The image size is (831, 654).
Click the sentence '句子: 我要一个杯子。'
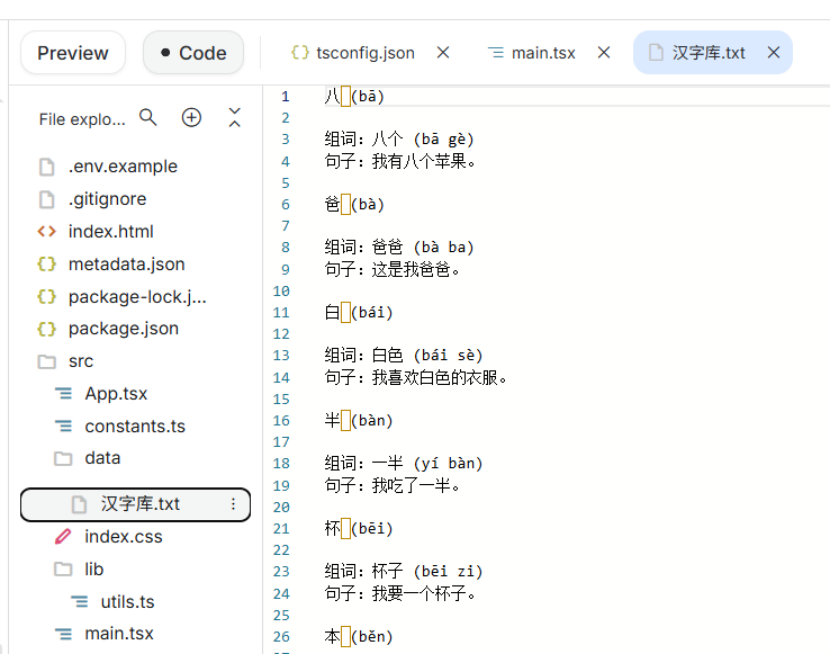click(401, 594)
